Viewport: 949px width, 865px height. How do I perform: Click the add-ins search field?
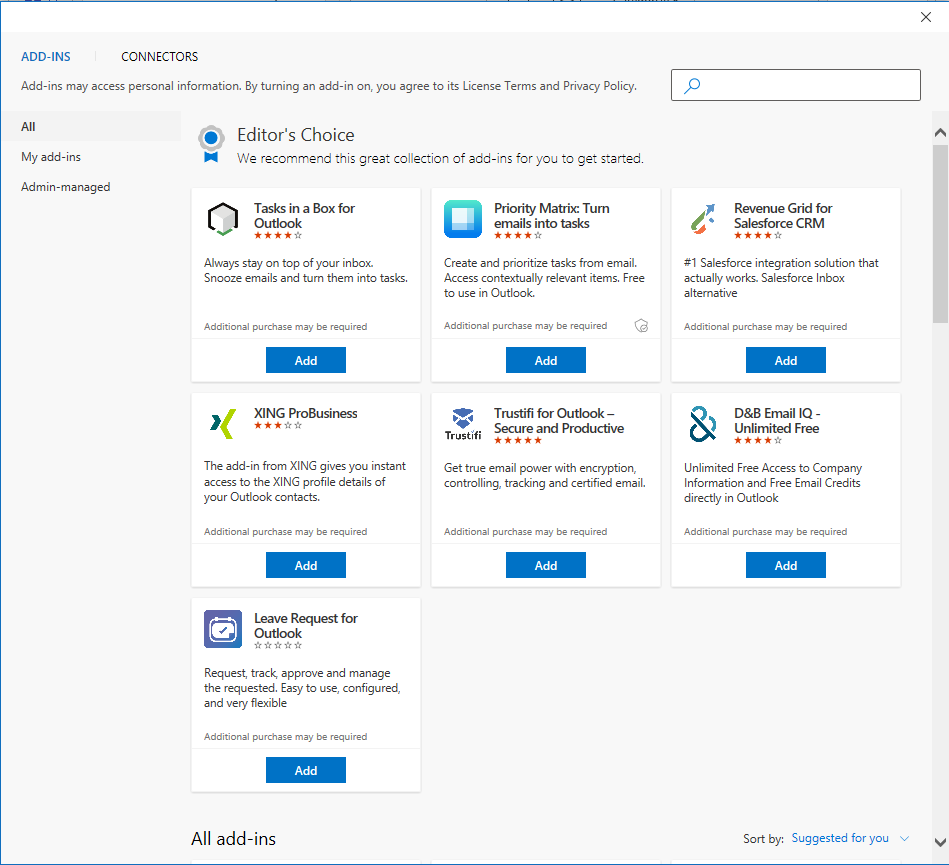796,85
